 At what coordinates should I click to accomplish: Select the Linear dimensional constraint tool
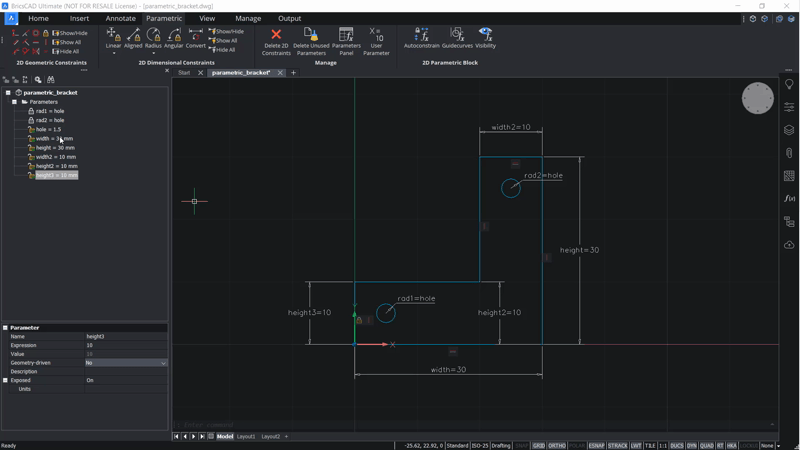pyautogui.click(x=113, y=38)
